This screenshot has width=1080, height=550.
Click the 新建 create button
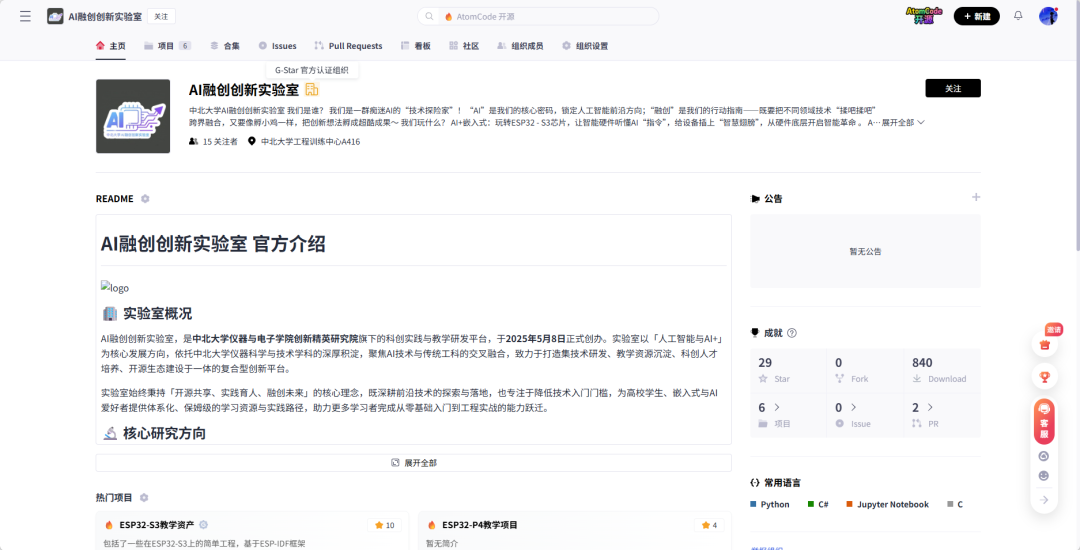click(x=976, y=17)
